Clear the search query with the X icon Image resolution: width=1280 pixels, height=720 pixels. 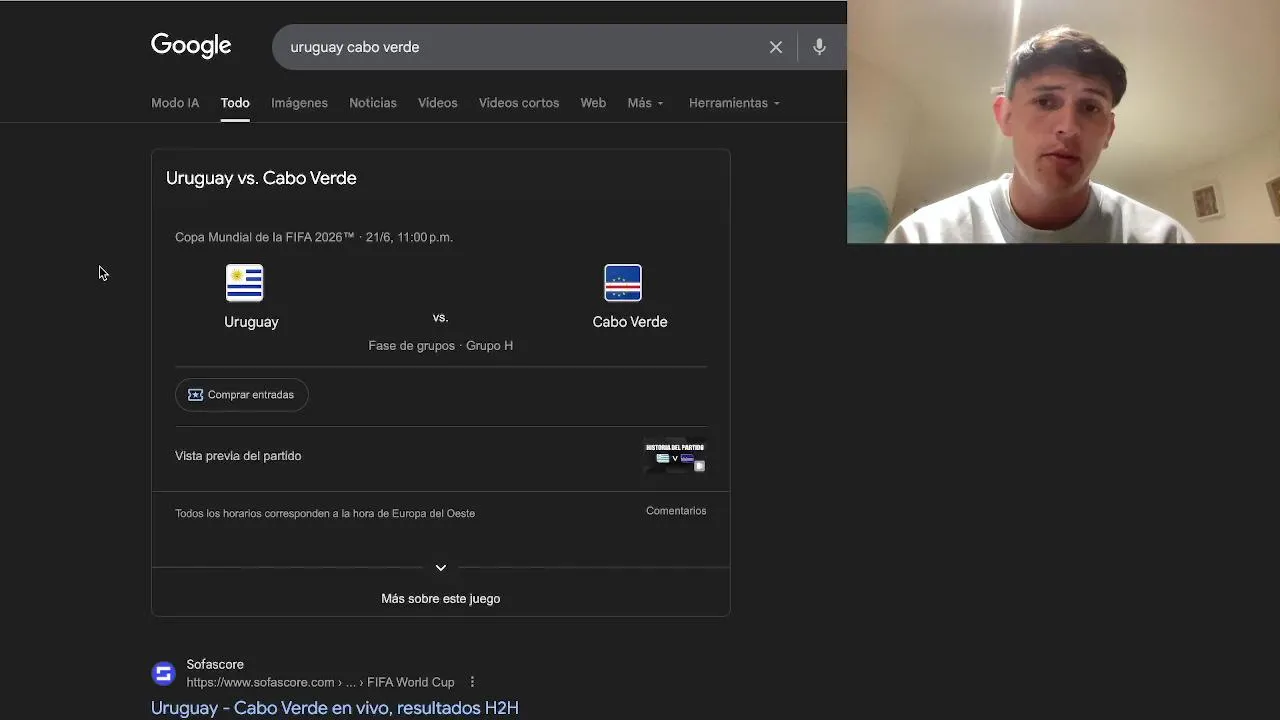pyautogui.click(x=776, y=47)
